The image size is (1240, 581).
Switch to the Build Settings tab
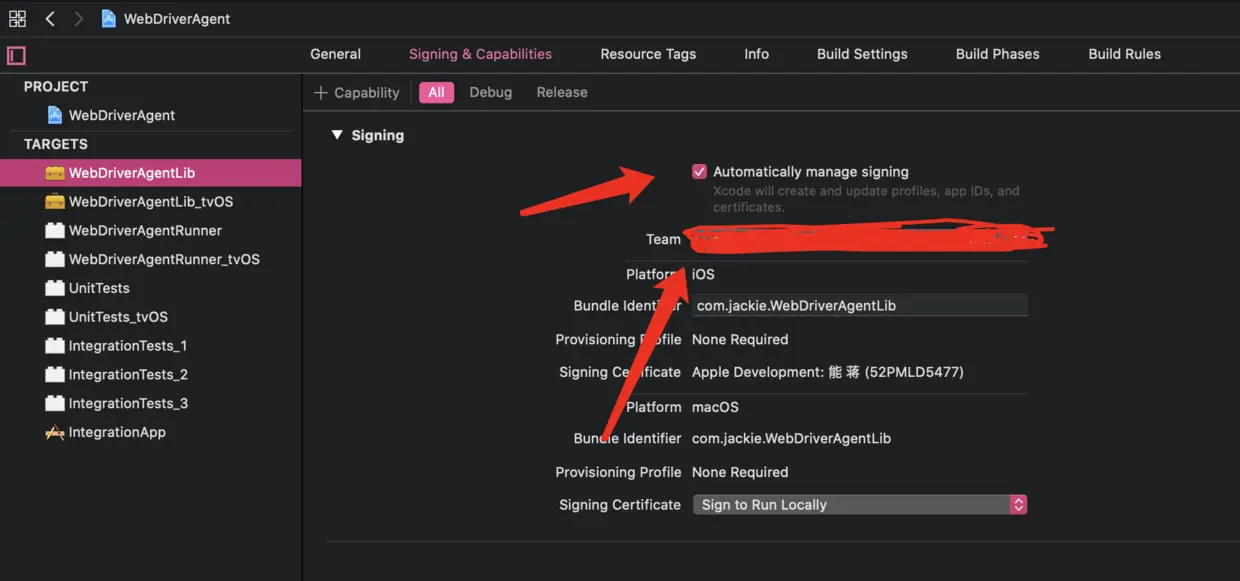pyautogui.click(x=862, y=54)
